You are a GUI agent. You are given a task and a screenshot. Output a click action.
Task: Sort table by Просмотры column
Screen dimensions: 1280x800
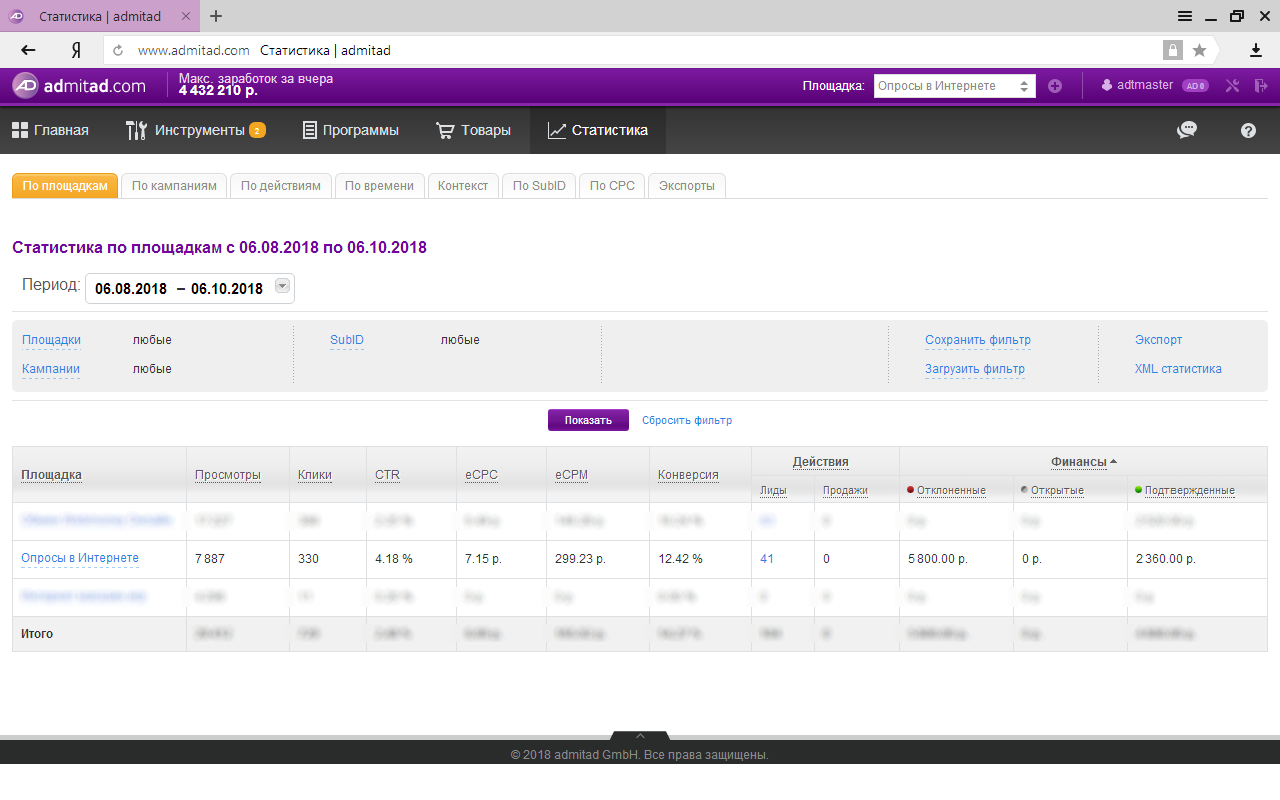coord(228,475)
